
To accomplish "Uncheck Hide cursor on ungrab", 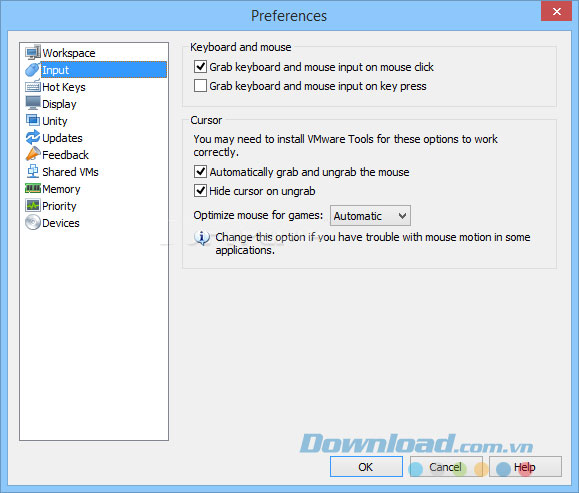I will click(200, 191).
